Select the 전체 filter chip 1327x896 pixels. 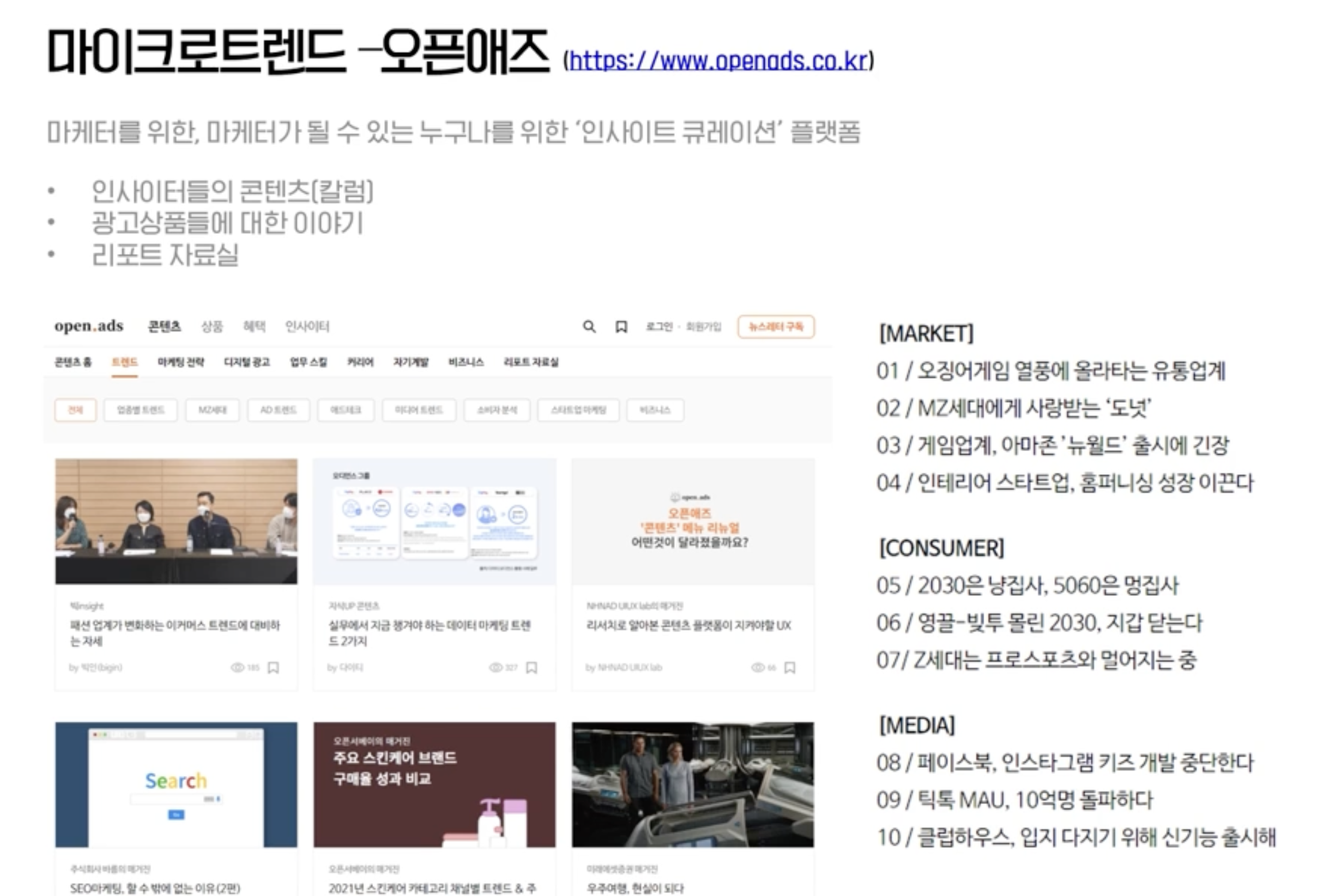click(x=75, y=410)
